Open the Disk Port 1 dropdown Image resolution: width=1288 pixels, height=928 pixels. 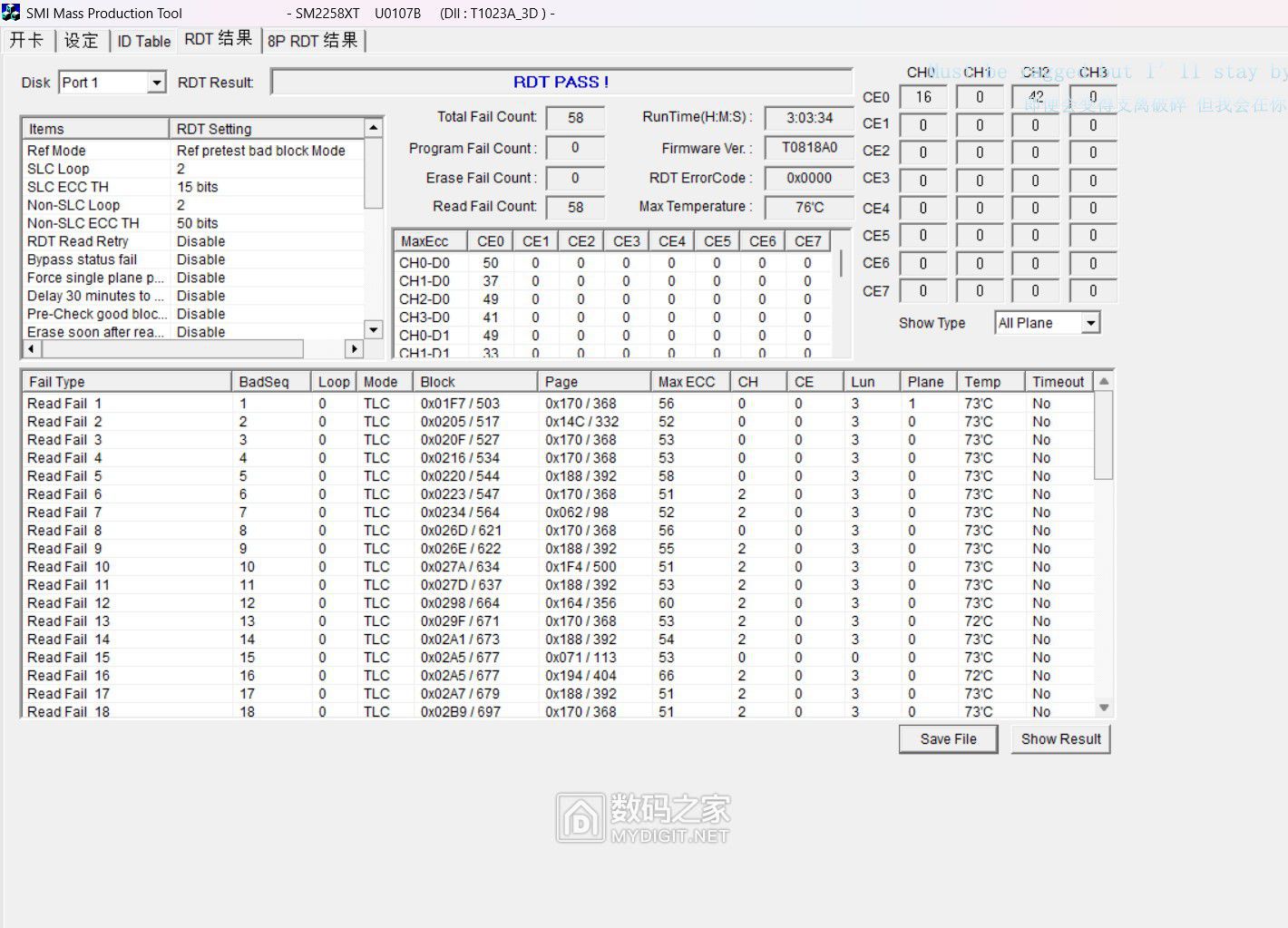pos(156,83)
